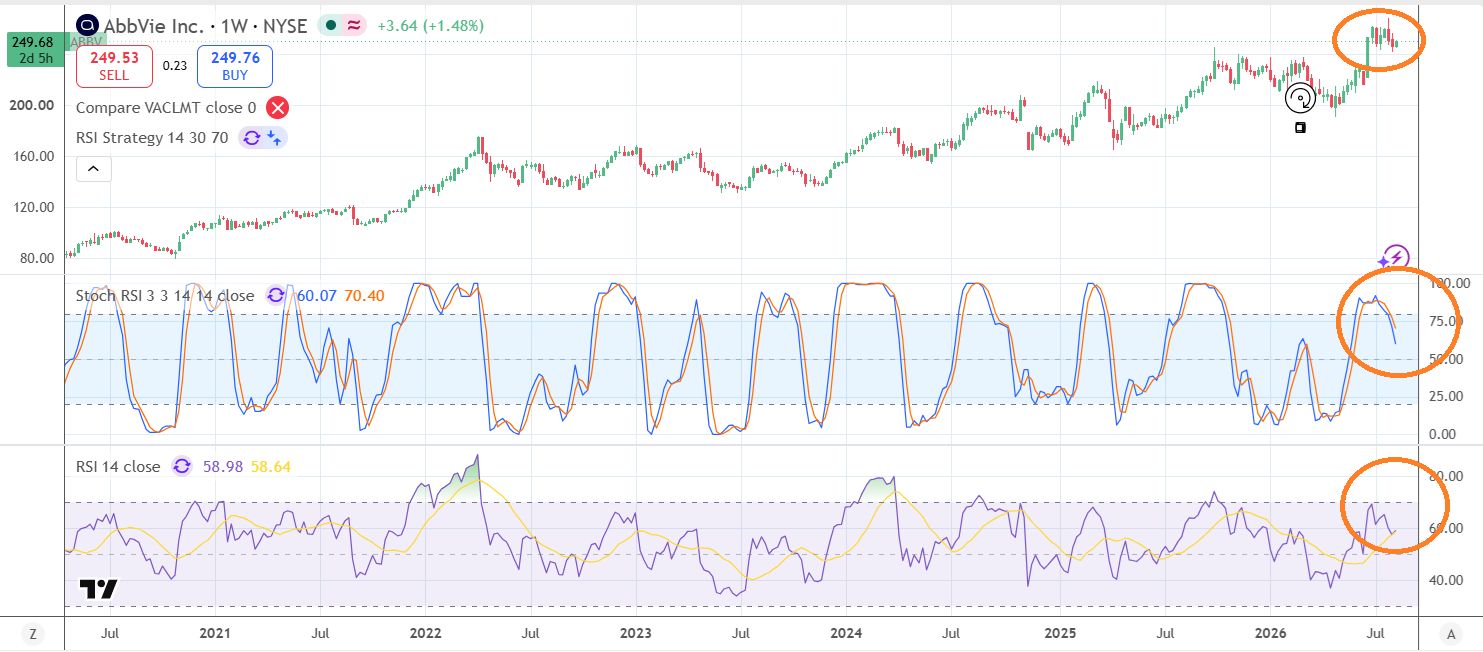The height and width of the screenshot is (652, 1483).
Task: Click the refresh icon next to RSI 14 close
Action: 182,466
